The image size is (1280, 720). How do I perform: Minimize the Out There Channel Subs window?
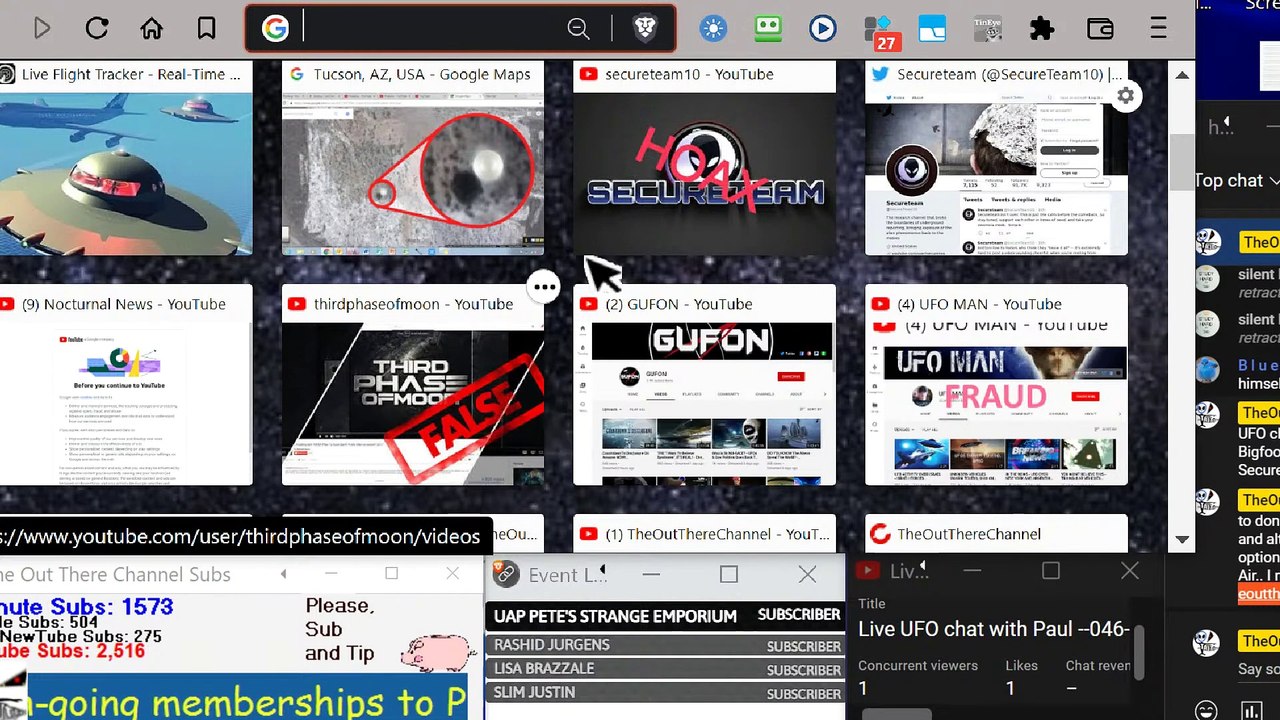click(331, 574)
